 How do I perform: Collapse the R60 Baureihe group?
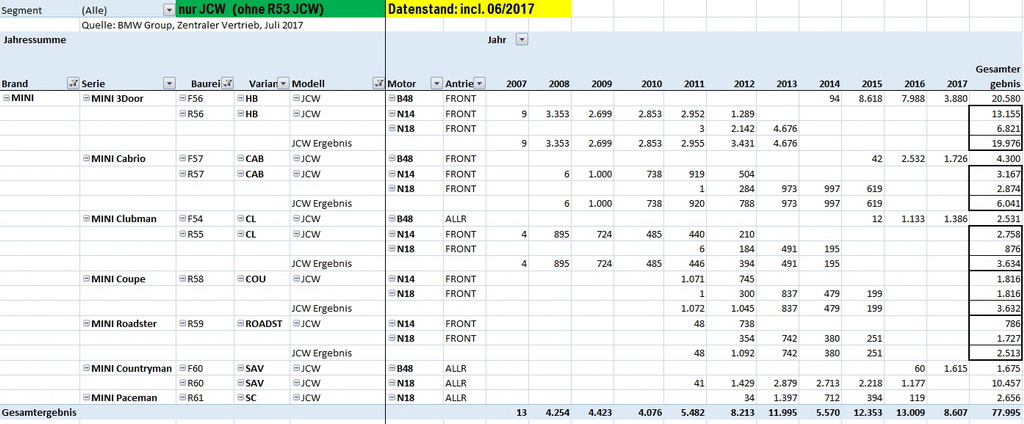click(x=182, y=383)
